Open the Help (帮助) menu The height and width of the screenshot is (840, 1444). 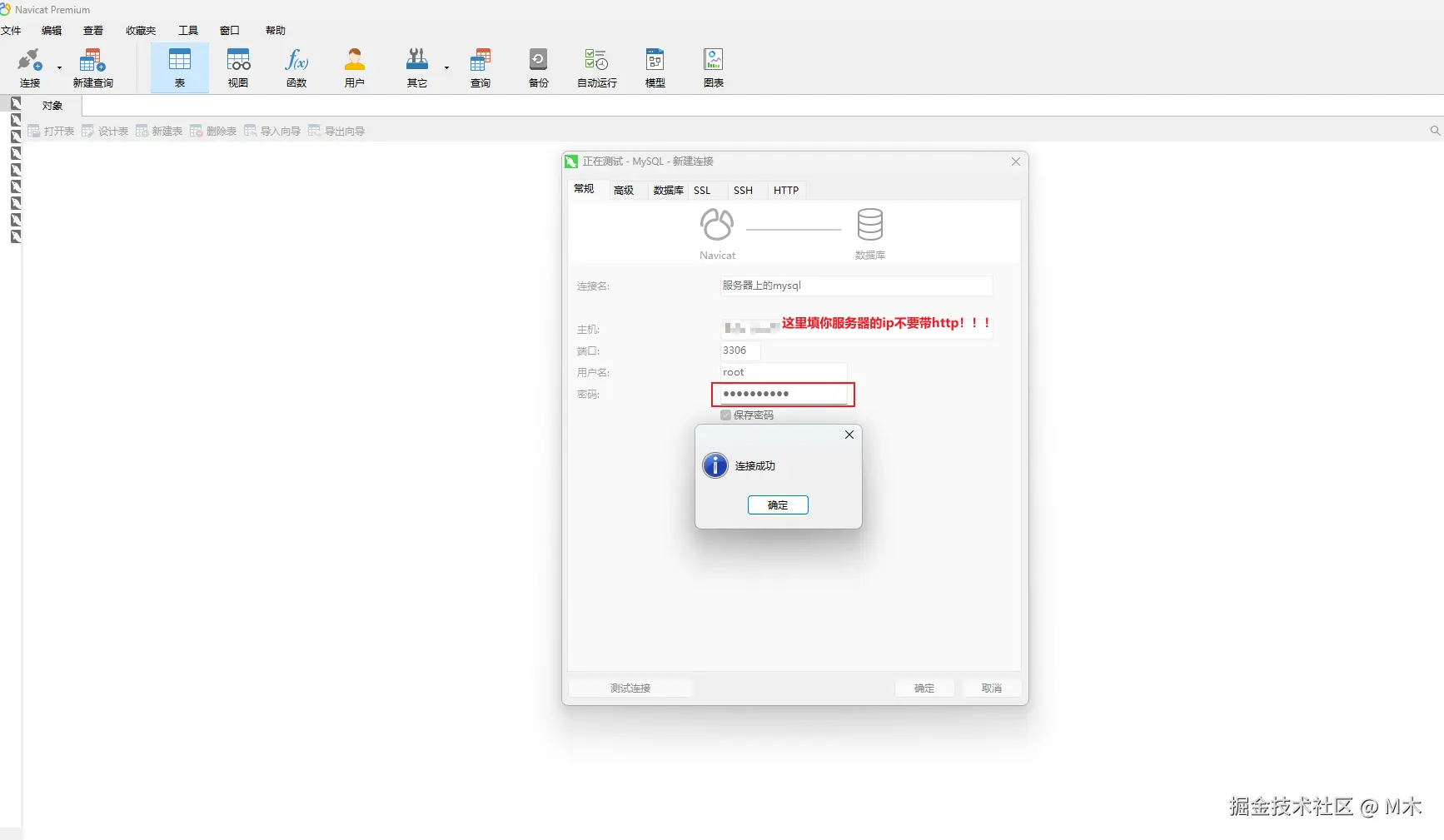click(276, 31)
